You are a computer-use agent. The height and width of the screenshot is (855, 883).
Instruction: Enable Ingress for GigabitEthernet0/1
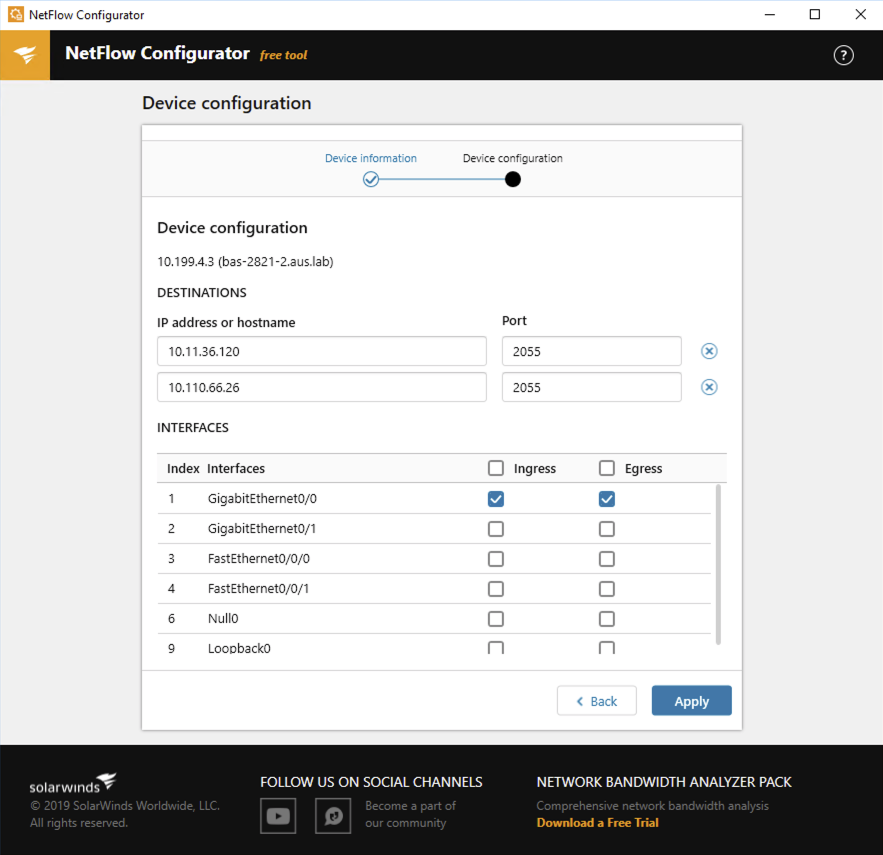click(x=496, y=529)
